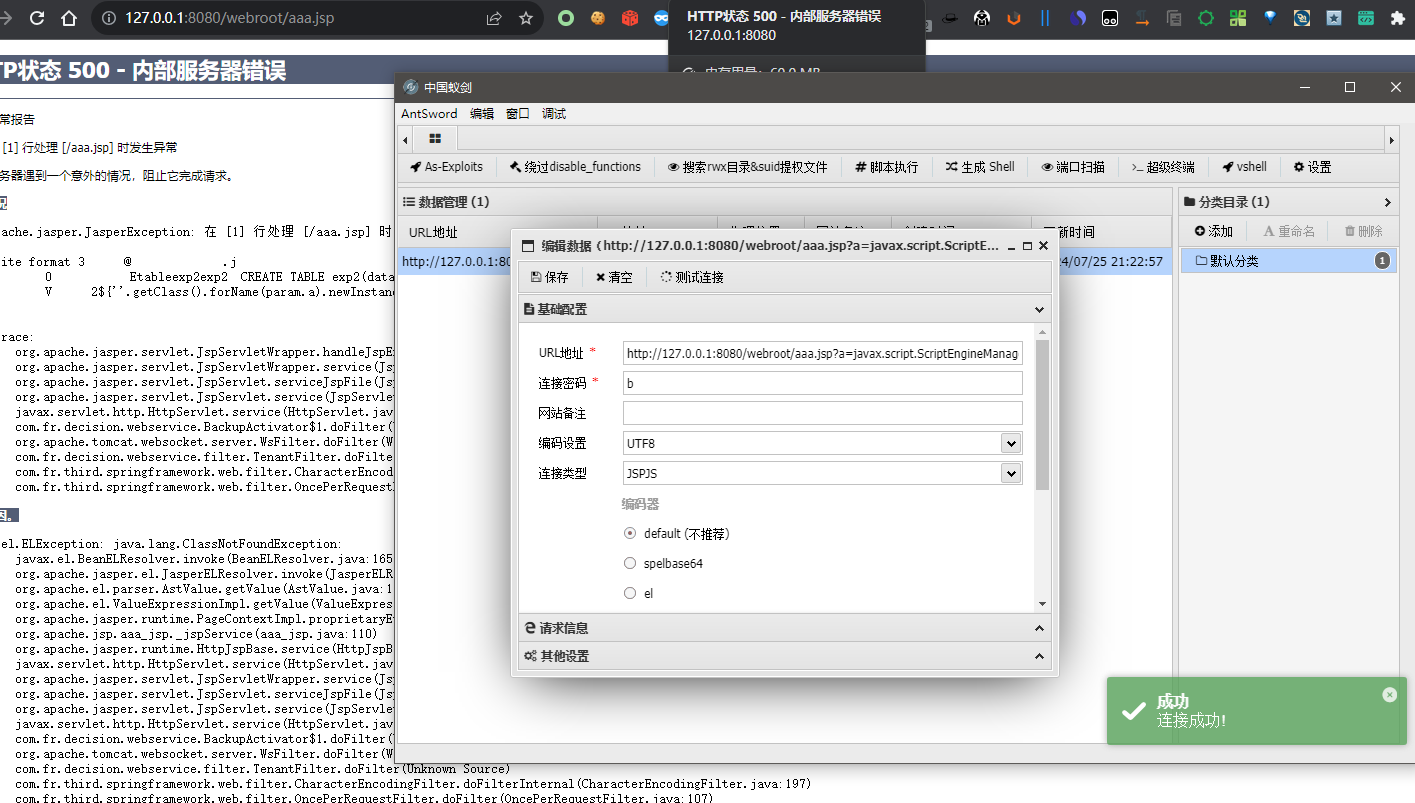The image size is (1415, 803).
Task: Select the default (不推荐) encoder
Action: click(630, 534)
